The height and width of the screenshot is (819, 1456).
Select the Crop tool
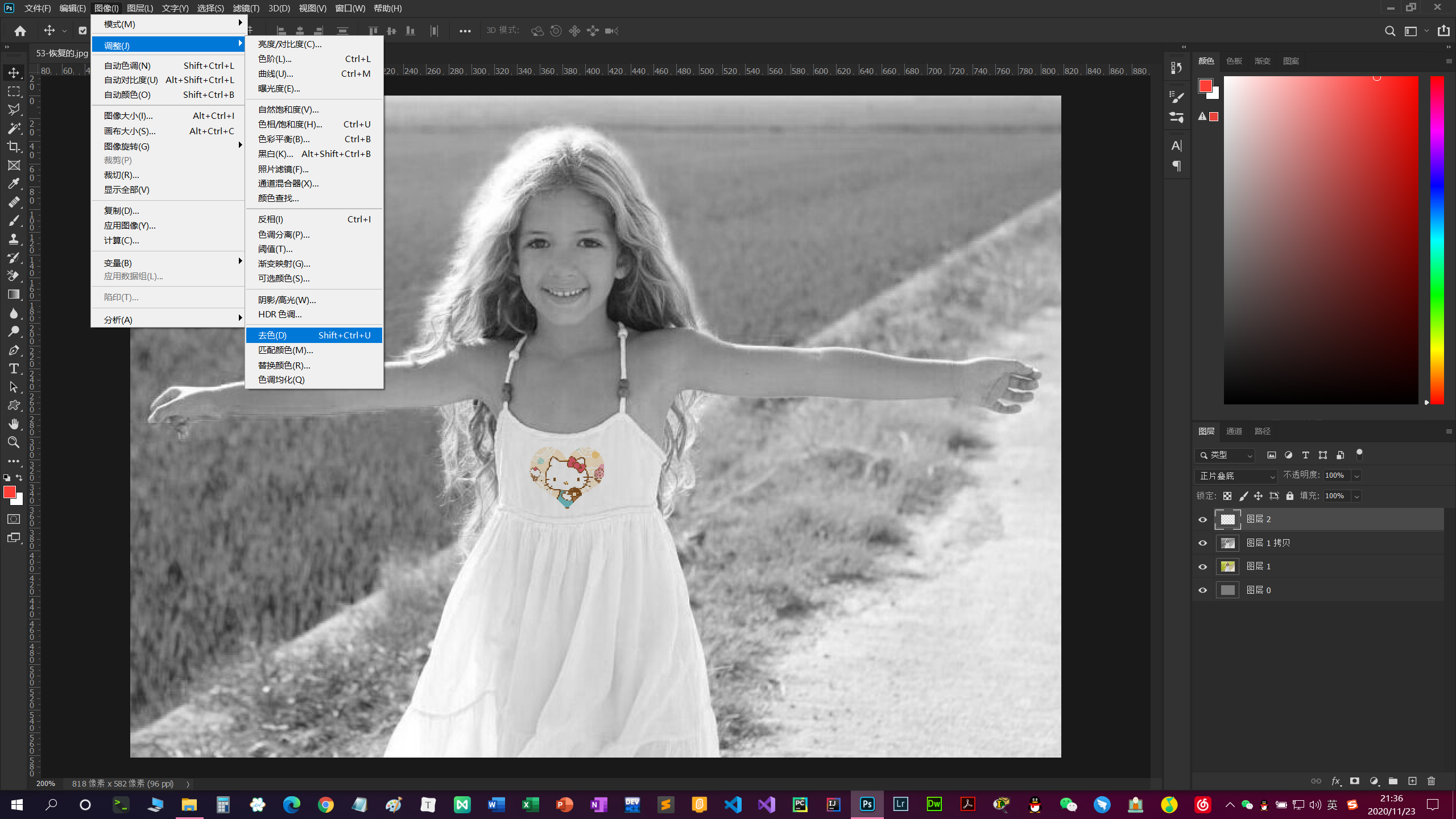pyautogui.click(x=14, y=147)
